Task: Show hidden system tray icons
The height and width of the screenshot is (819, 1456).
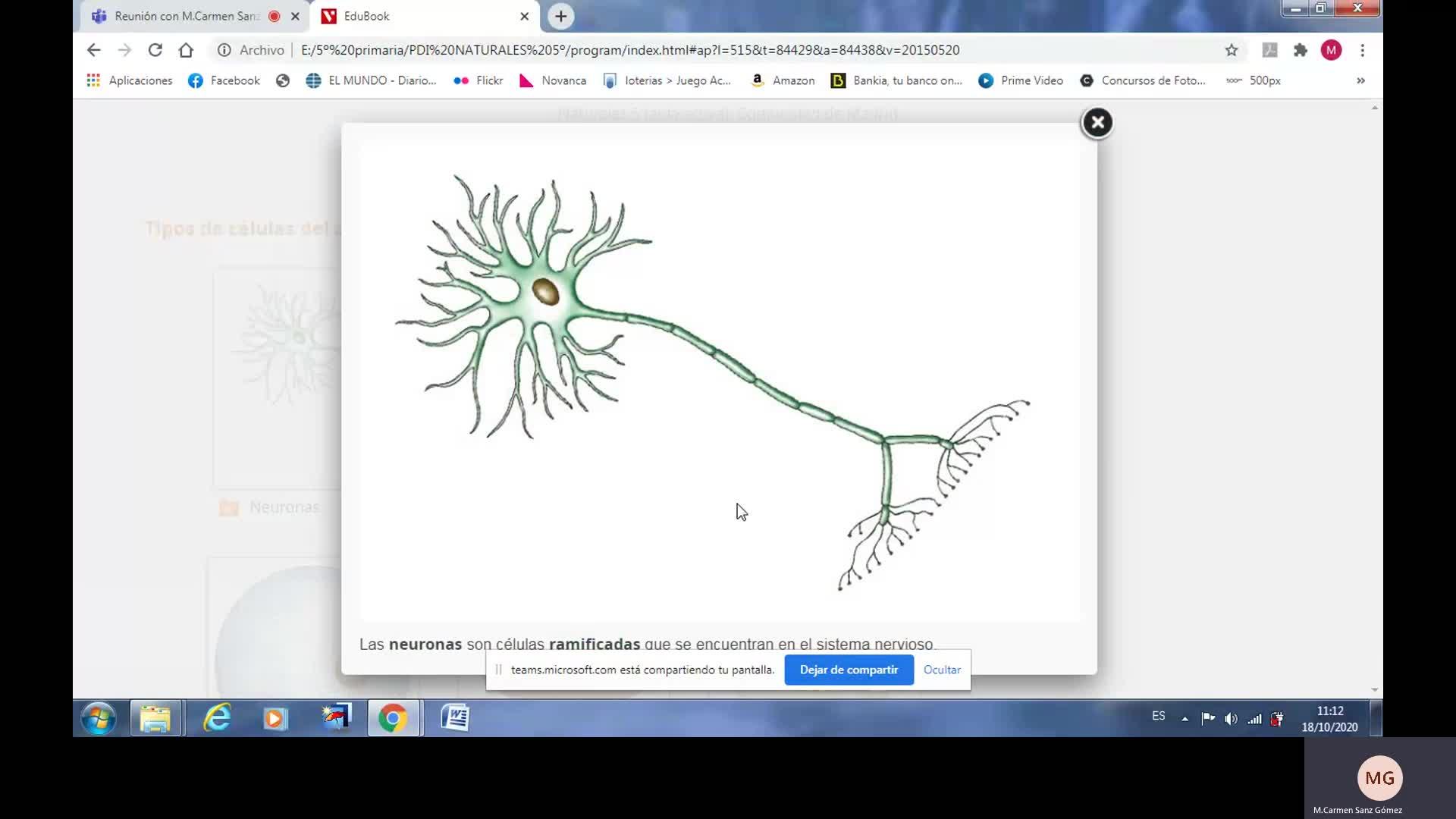Action: point(1185,718)
